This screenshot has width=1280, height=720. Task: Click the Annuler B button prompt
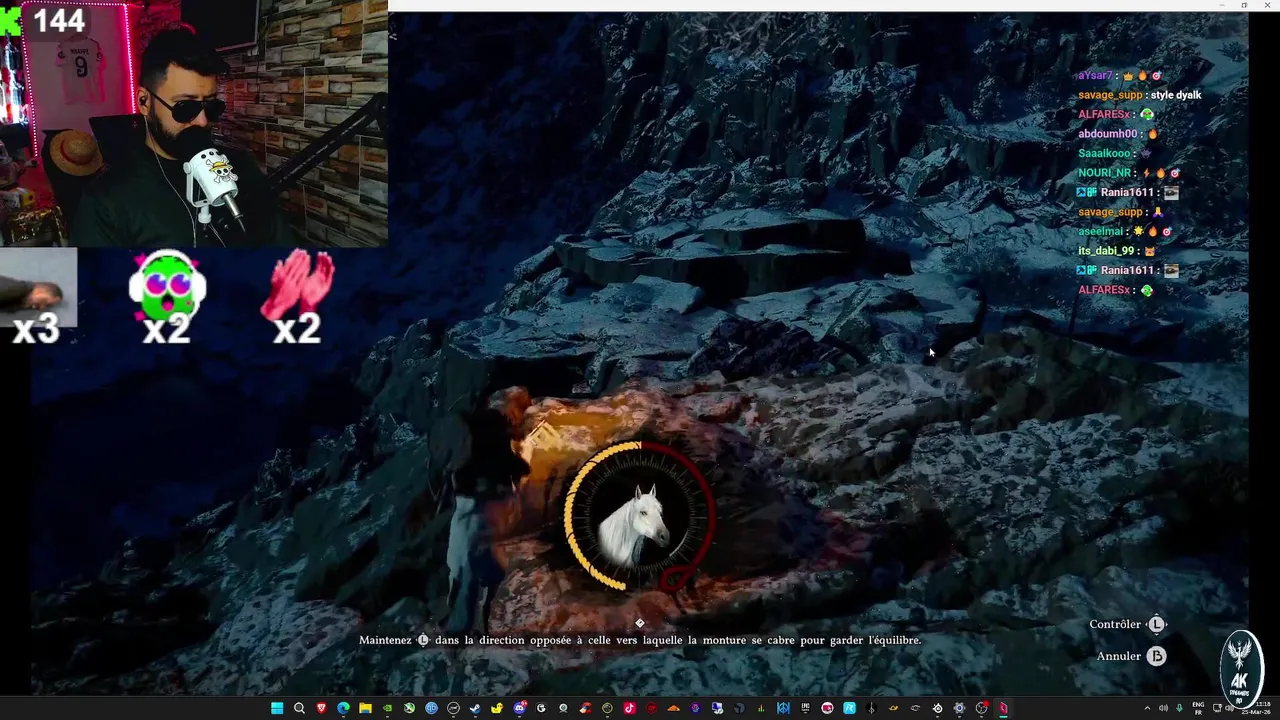pyautogui.click(x=1131, y=656)
